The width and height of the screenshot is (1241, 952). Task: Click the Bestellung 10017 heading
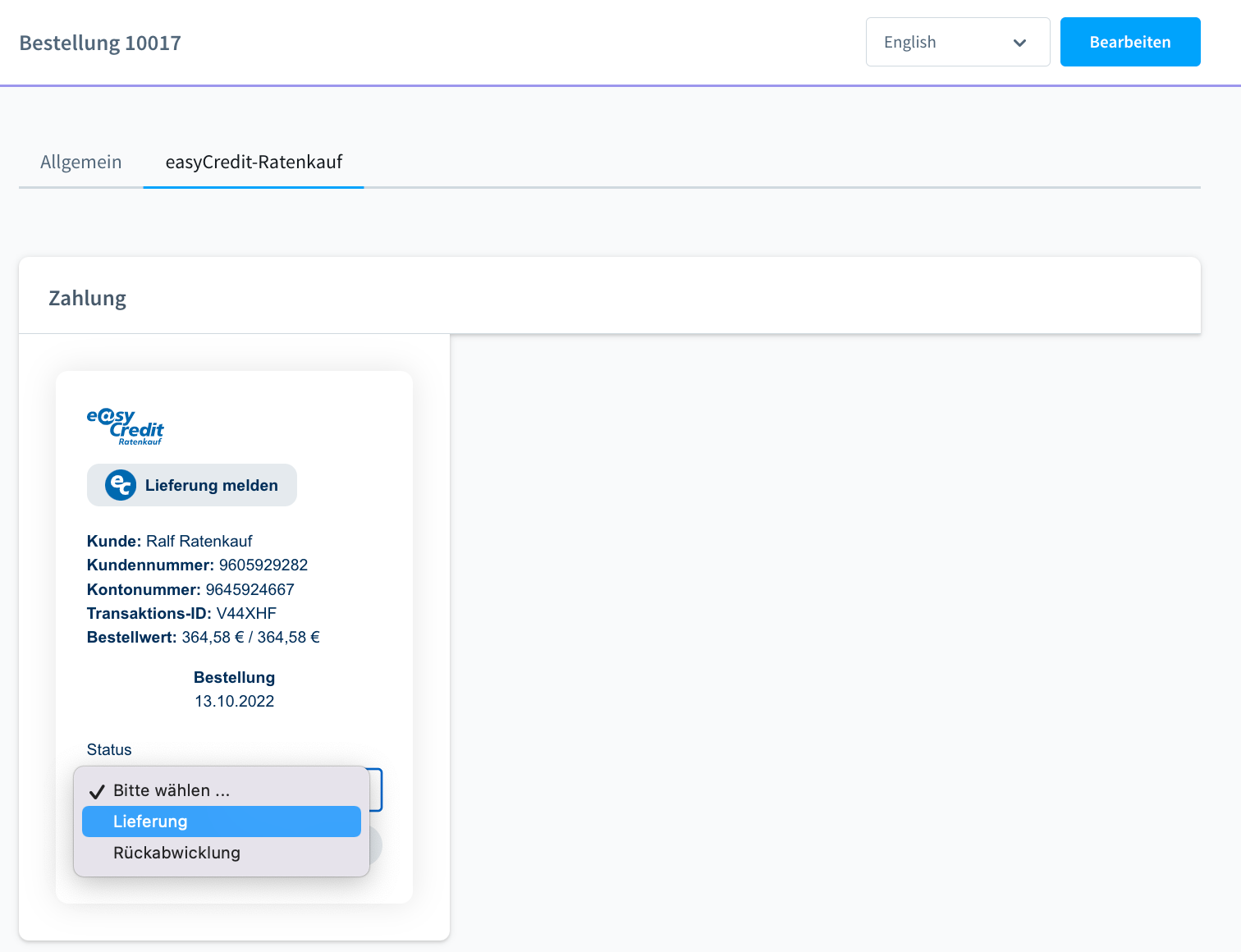100,43
